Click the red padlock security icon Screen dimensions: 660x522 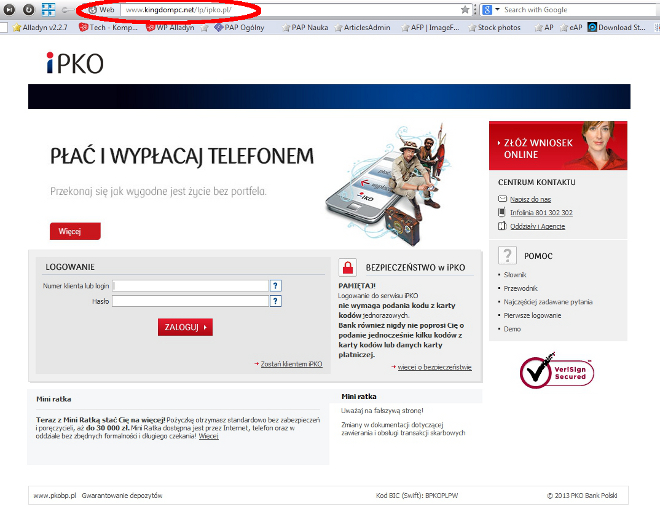pos(348,267)
